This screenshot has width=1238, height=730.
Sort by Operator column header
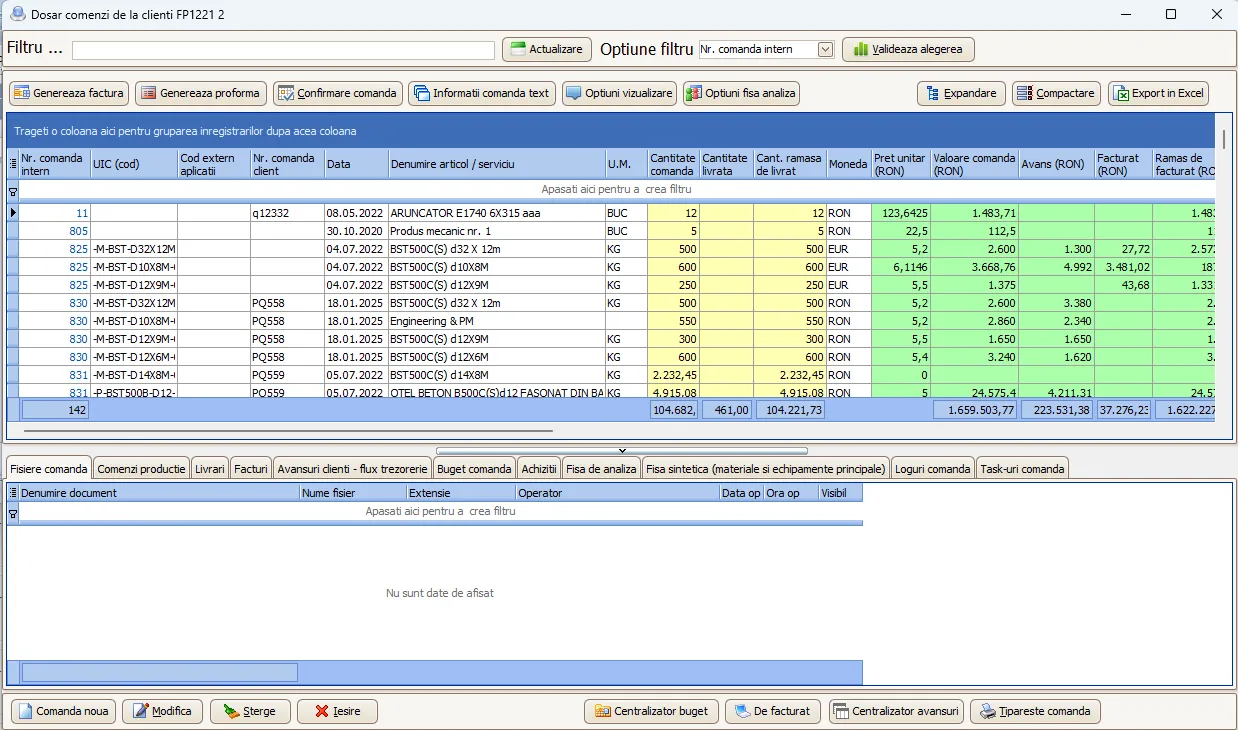click(617, 493)
